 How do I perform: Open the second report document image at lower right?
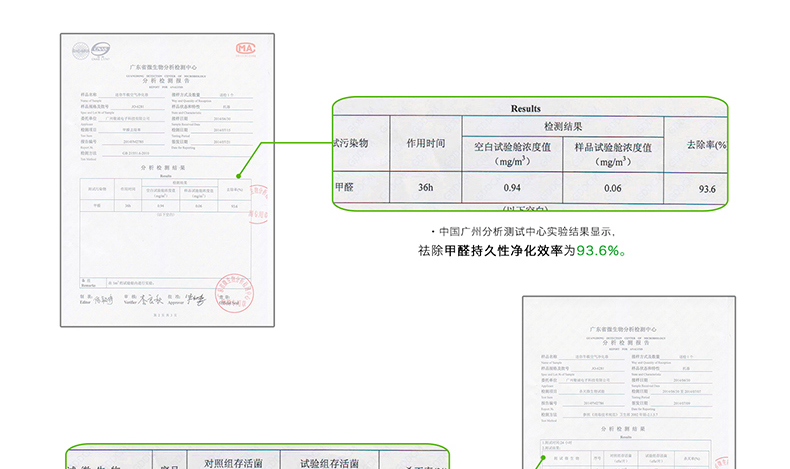coord(629,383)
